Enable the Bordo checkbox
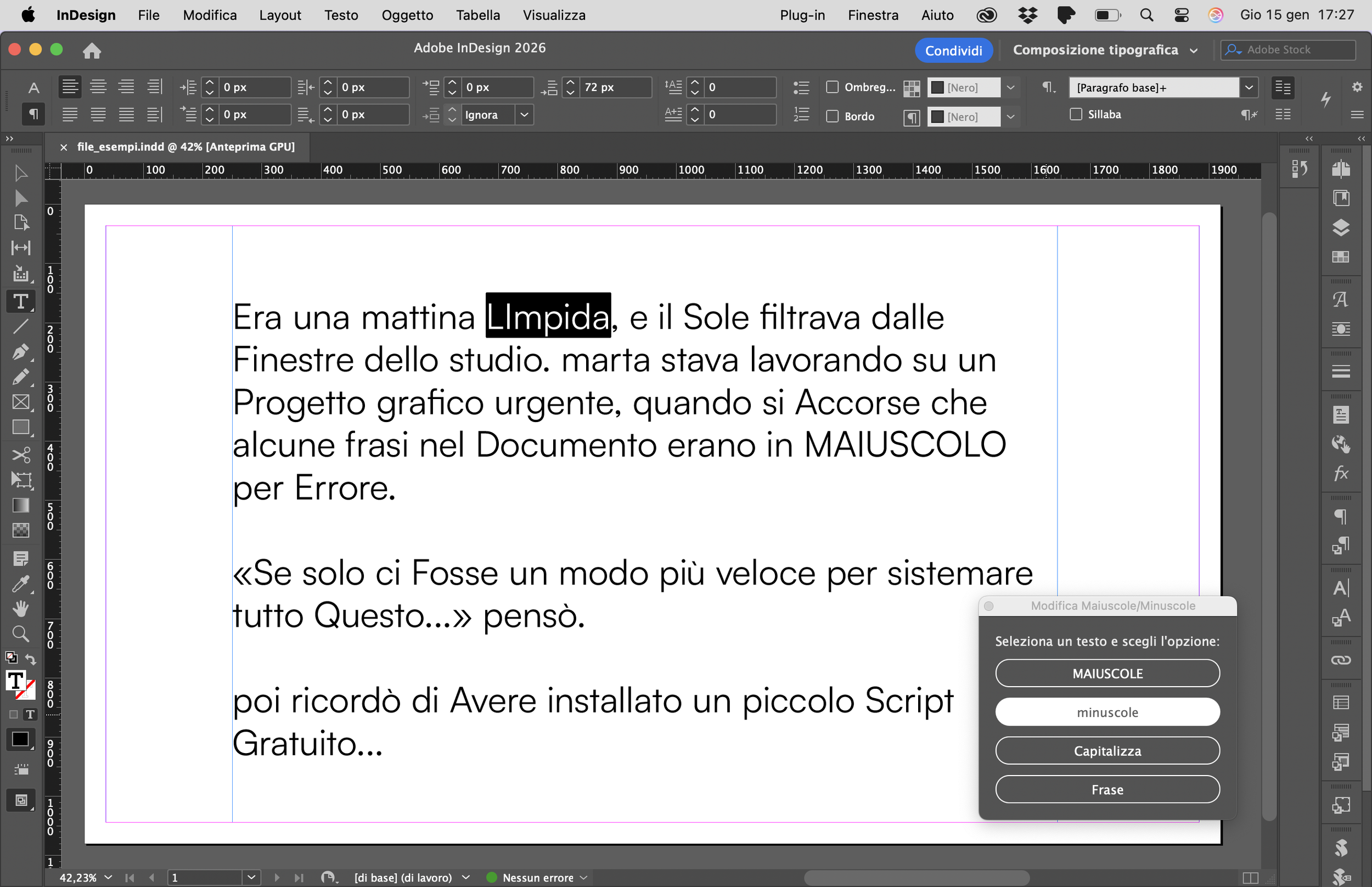 (x=832, y=116)
